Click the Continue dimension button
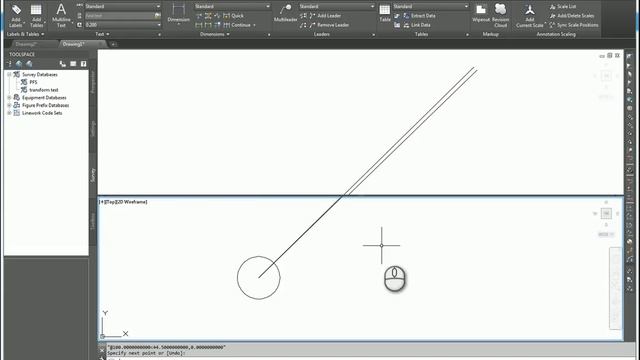The height and width of the screenshot is (360, 640). tap(237, 25)
